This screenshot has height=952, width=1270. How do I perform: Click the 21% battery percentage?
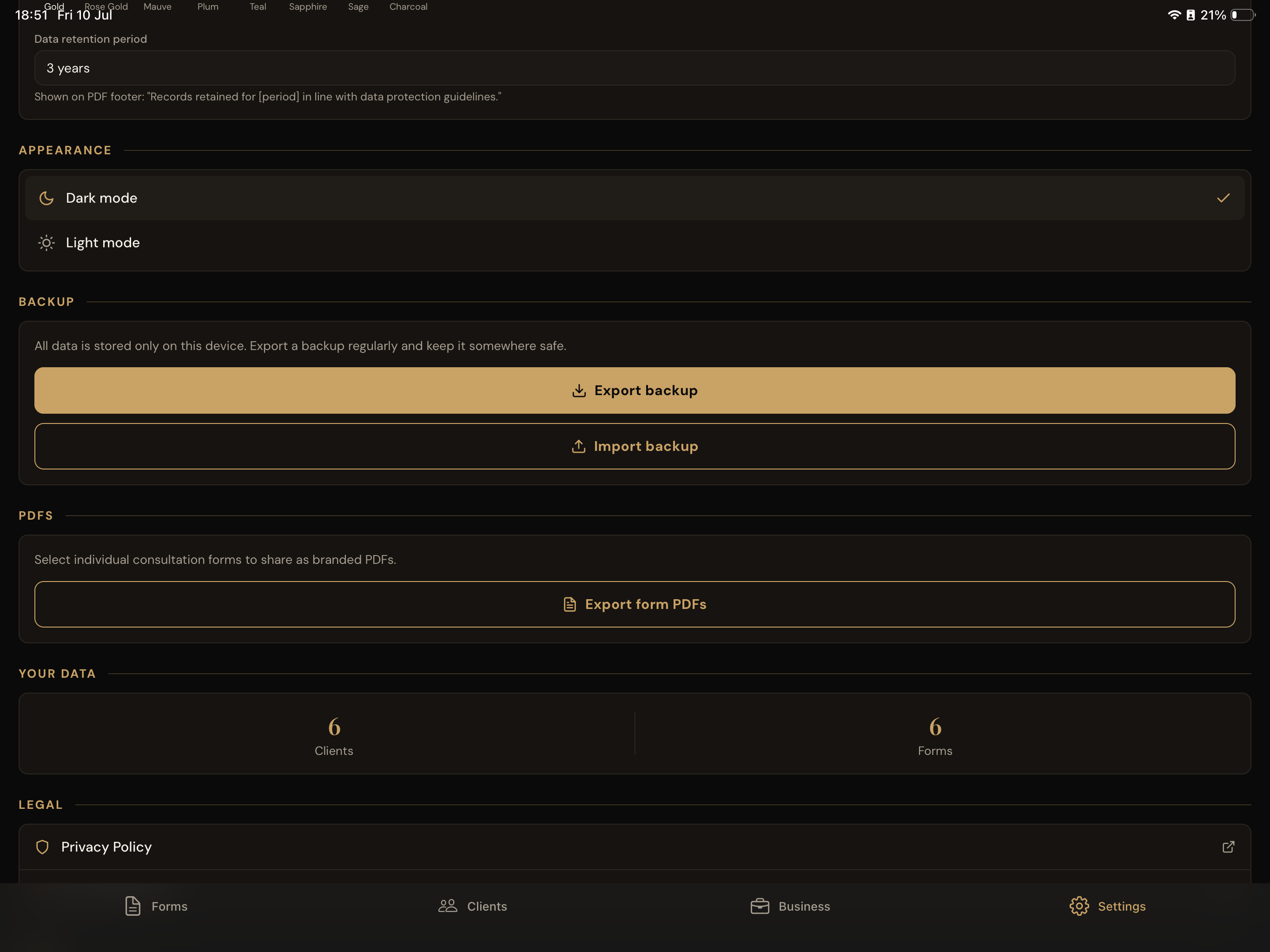coord(1213,15)
